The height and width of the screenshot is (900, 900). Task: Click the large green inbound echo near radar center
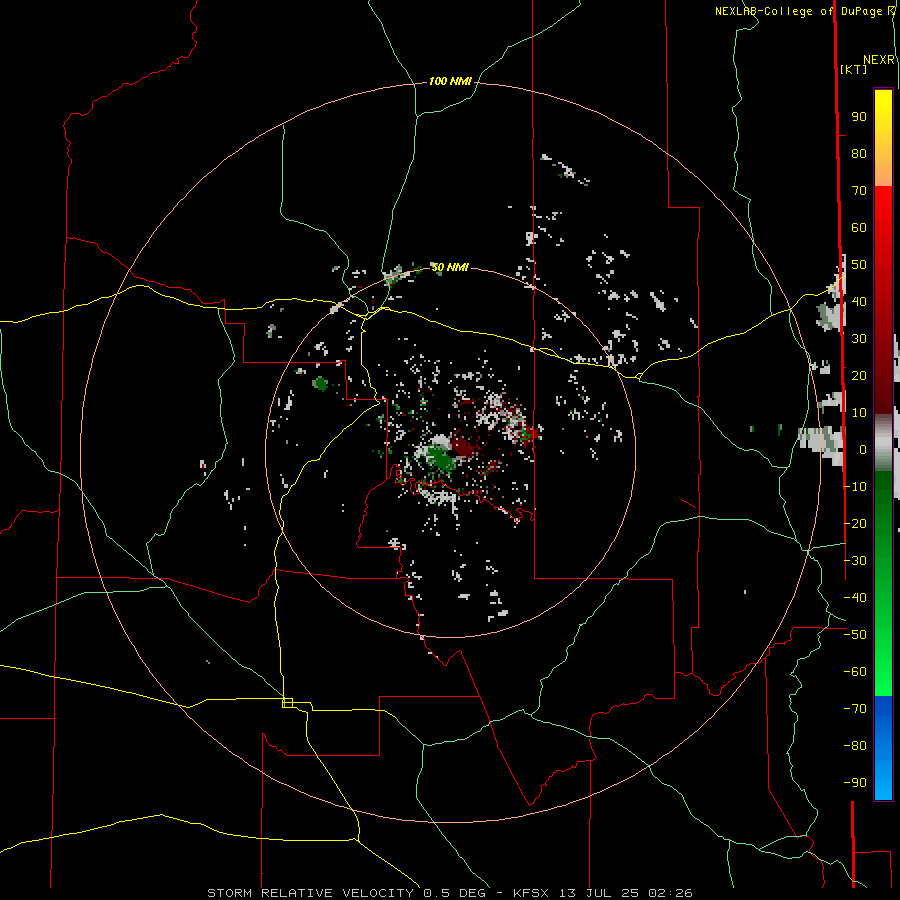(440, 459)
